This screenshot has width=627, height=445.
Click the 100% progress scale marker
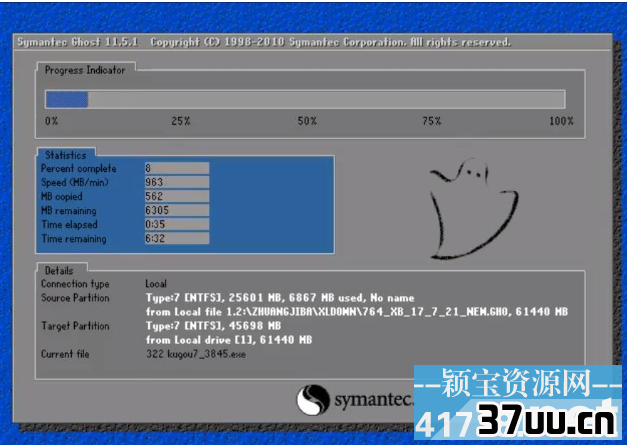click(561, 121)
